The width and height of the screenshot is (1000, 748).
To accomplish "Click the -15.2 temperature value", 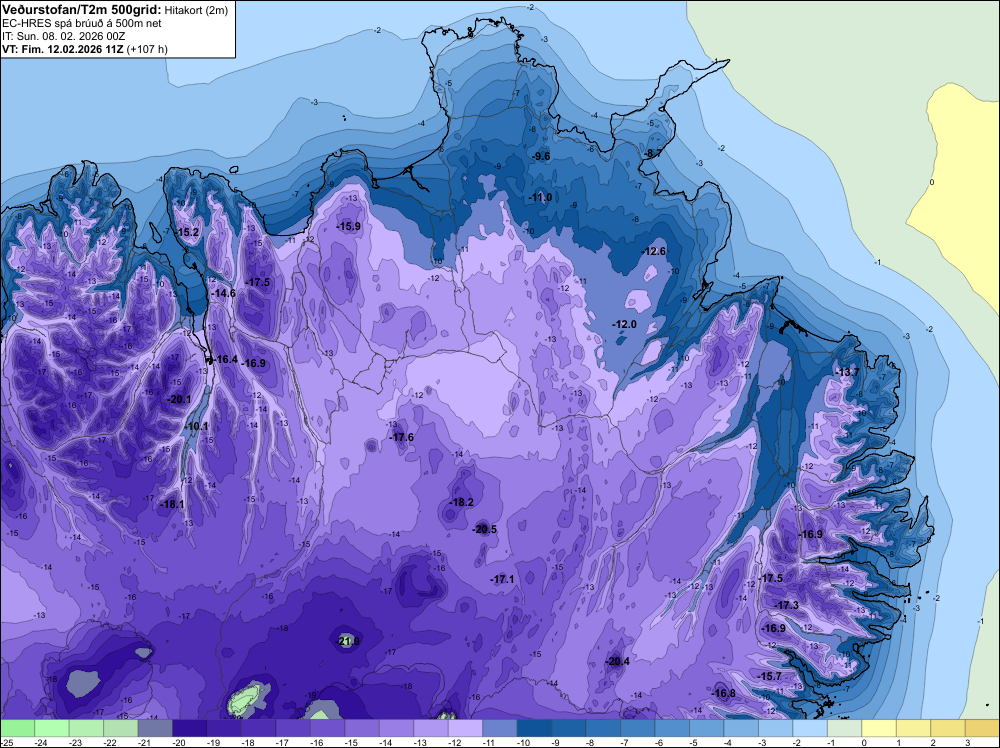I will click(187, 232).
